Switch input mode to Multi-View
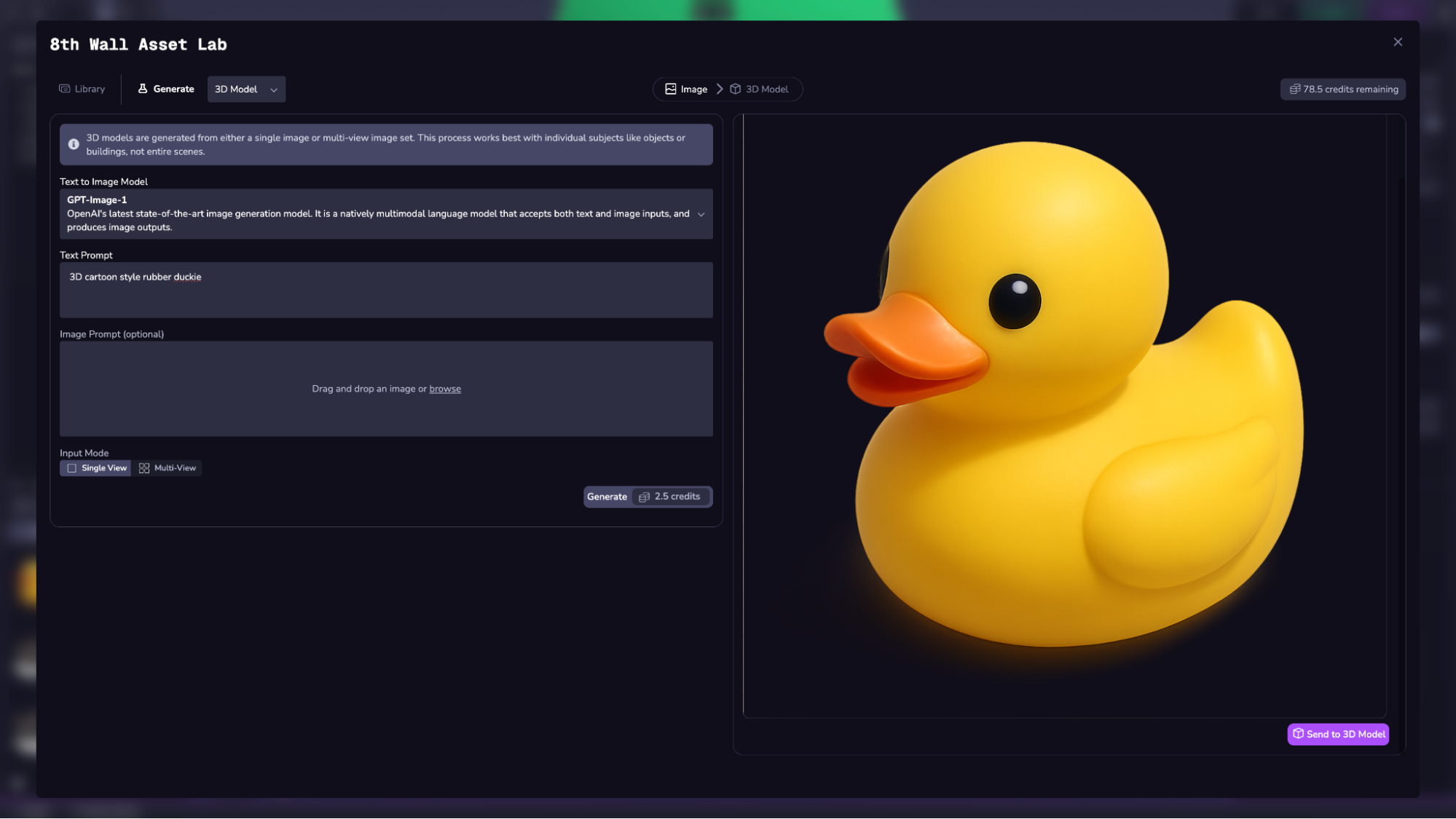Screen dimensions: 1456x819 pos(168,468)
